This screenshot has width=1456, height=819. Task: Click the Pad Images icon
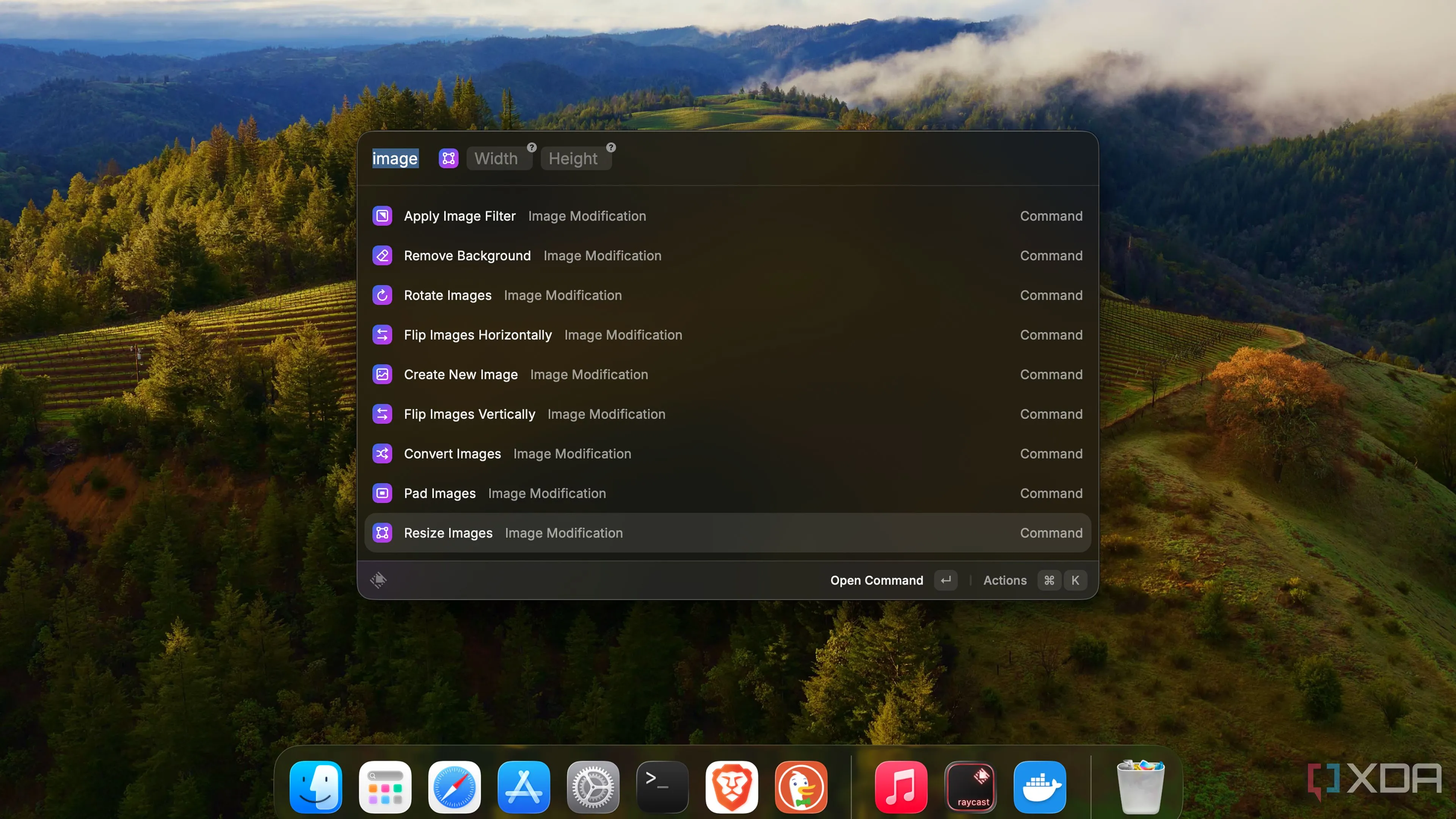(x=382, y=493)
